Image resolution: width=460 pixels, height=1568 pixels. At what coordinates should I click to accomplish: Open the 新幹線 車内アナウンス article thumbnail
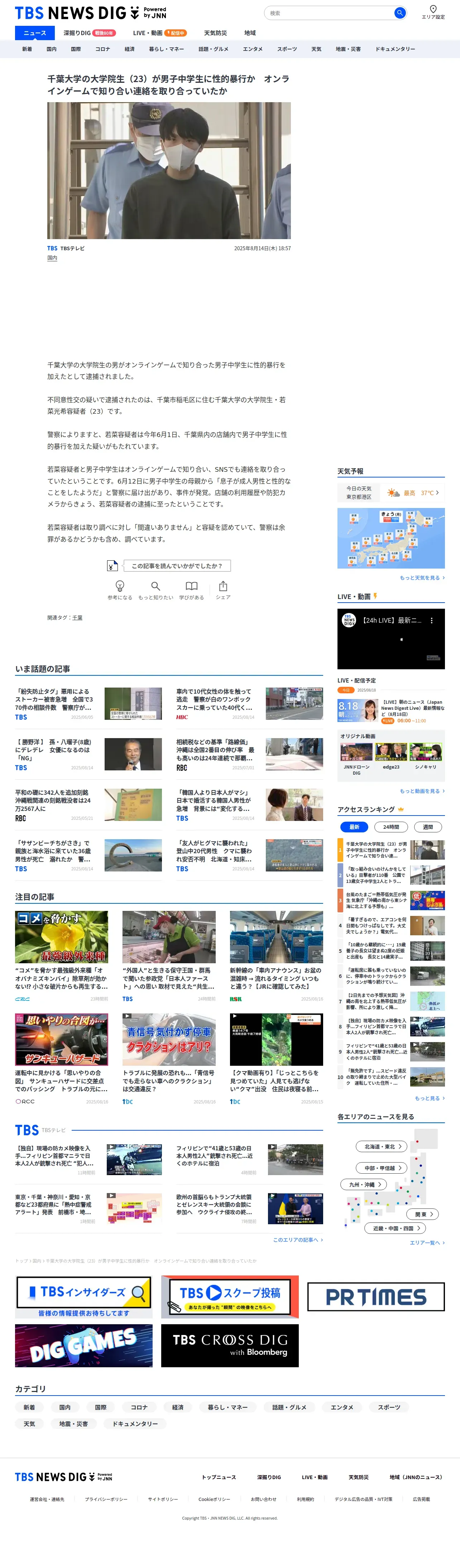(x=276, y=937)
